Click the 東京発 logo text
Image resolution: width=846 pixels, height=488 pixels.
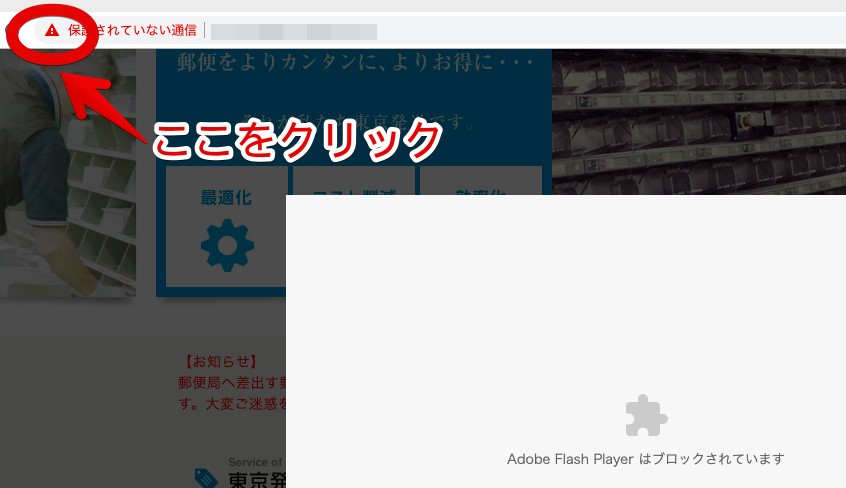(257, 480)
